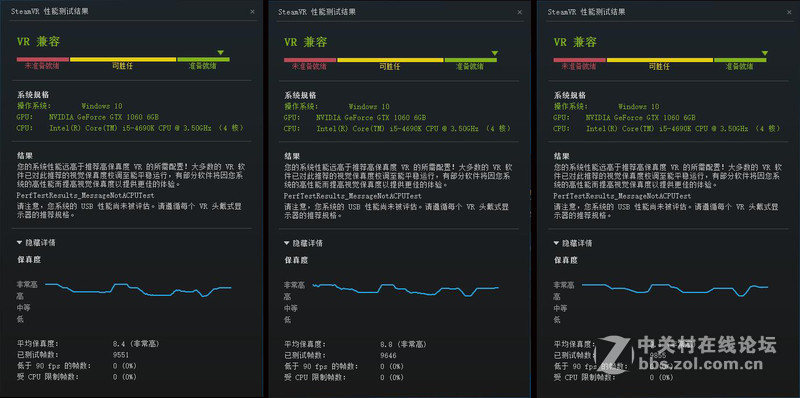Click 'PerfTestResults_MessageNotACPUTest' in right window
Viewport: 800px width, 398px height.
[622, 195]
